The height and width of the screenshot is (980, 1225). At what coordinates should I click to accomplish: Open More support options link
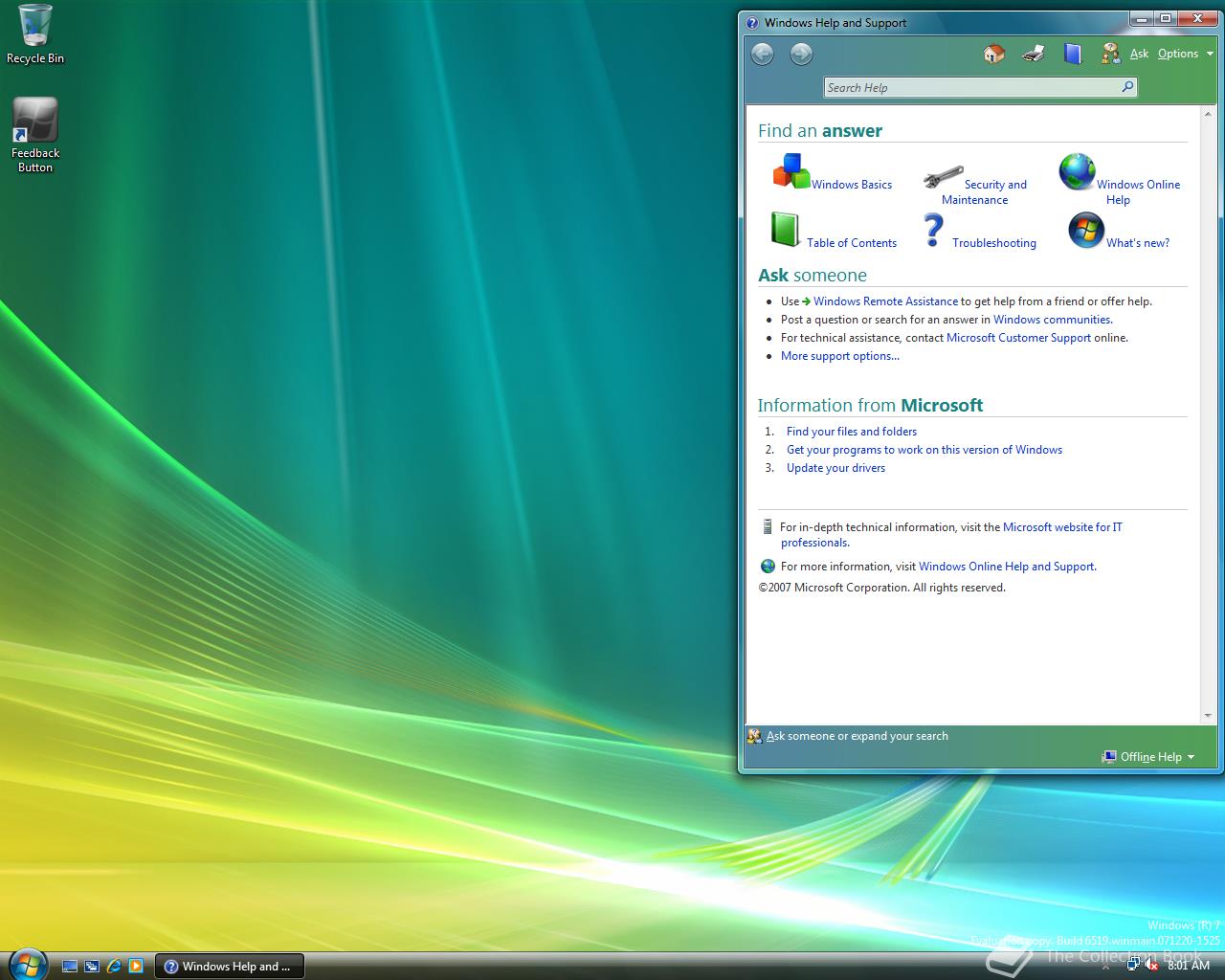point(840,356)
